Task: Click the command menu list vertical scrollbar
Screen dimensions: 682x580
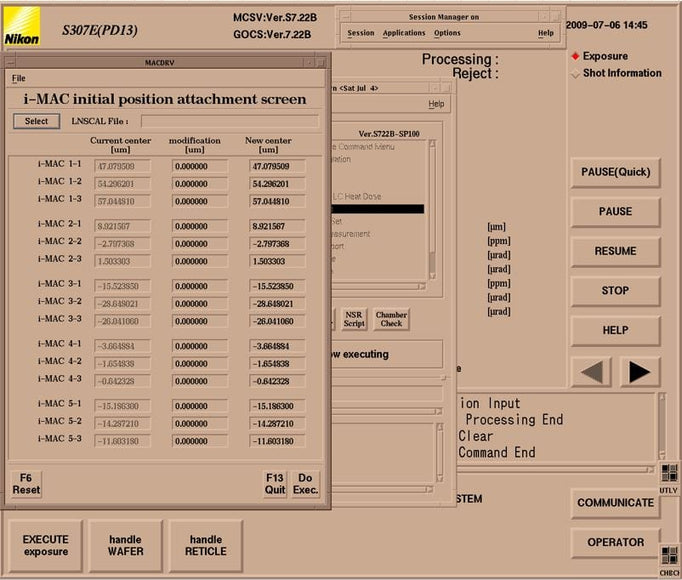Action: coord(432,210)
